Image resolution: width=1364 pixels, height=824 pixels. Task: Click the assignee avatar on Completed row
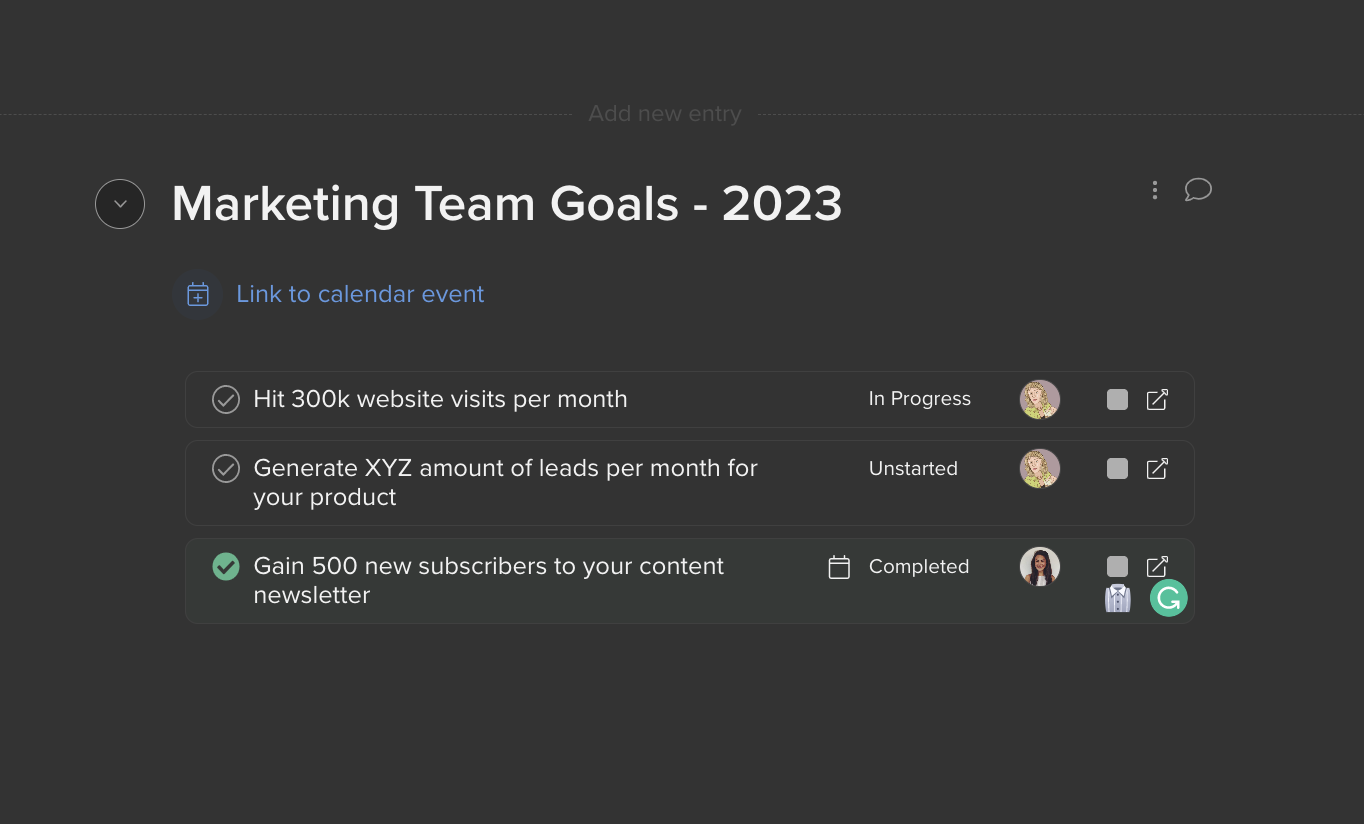coord(1040,566)
